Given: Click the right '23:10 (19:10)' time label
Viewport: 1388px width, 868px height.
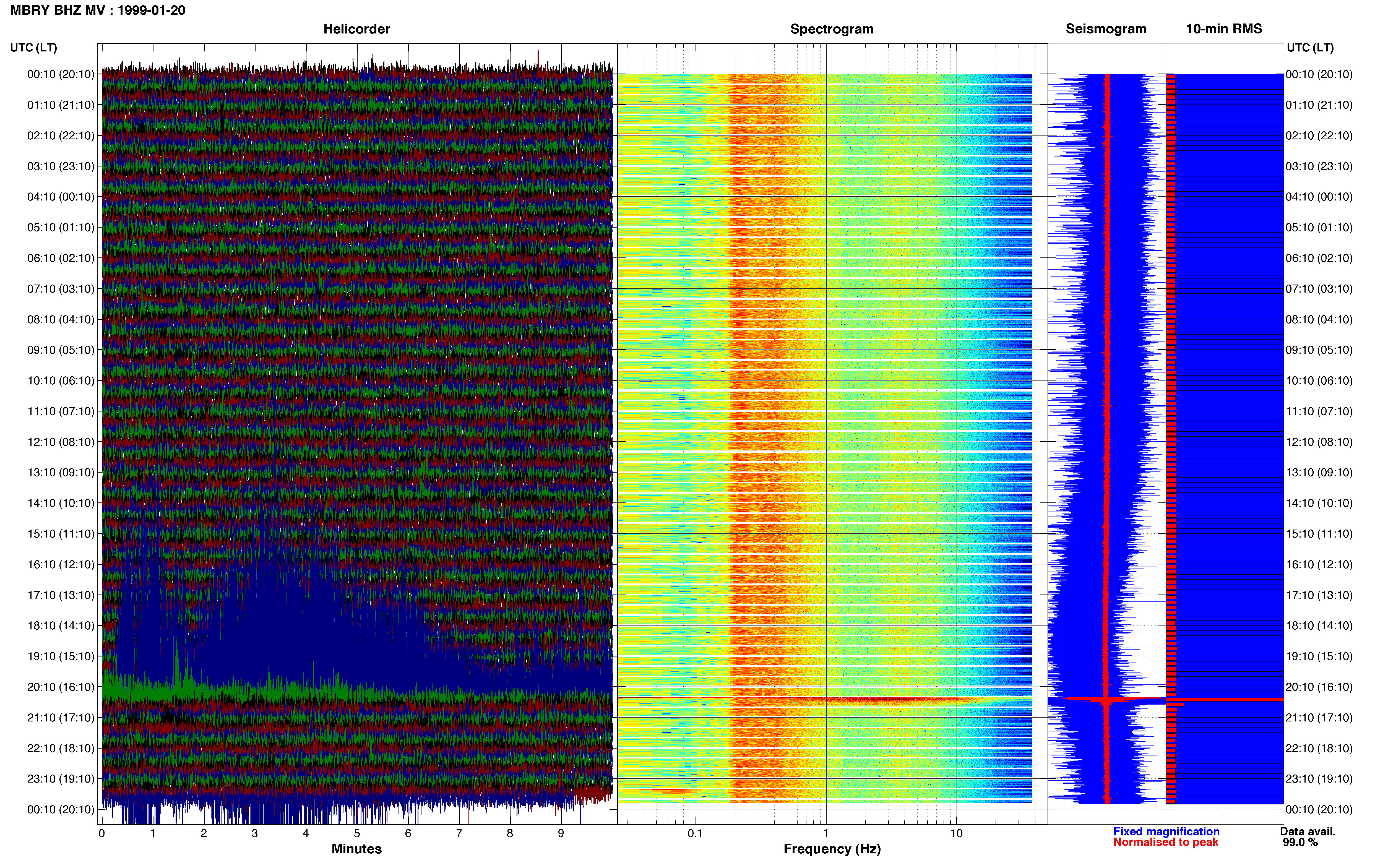Looking at the screenshot, I should tap(1319, 779).
